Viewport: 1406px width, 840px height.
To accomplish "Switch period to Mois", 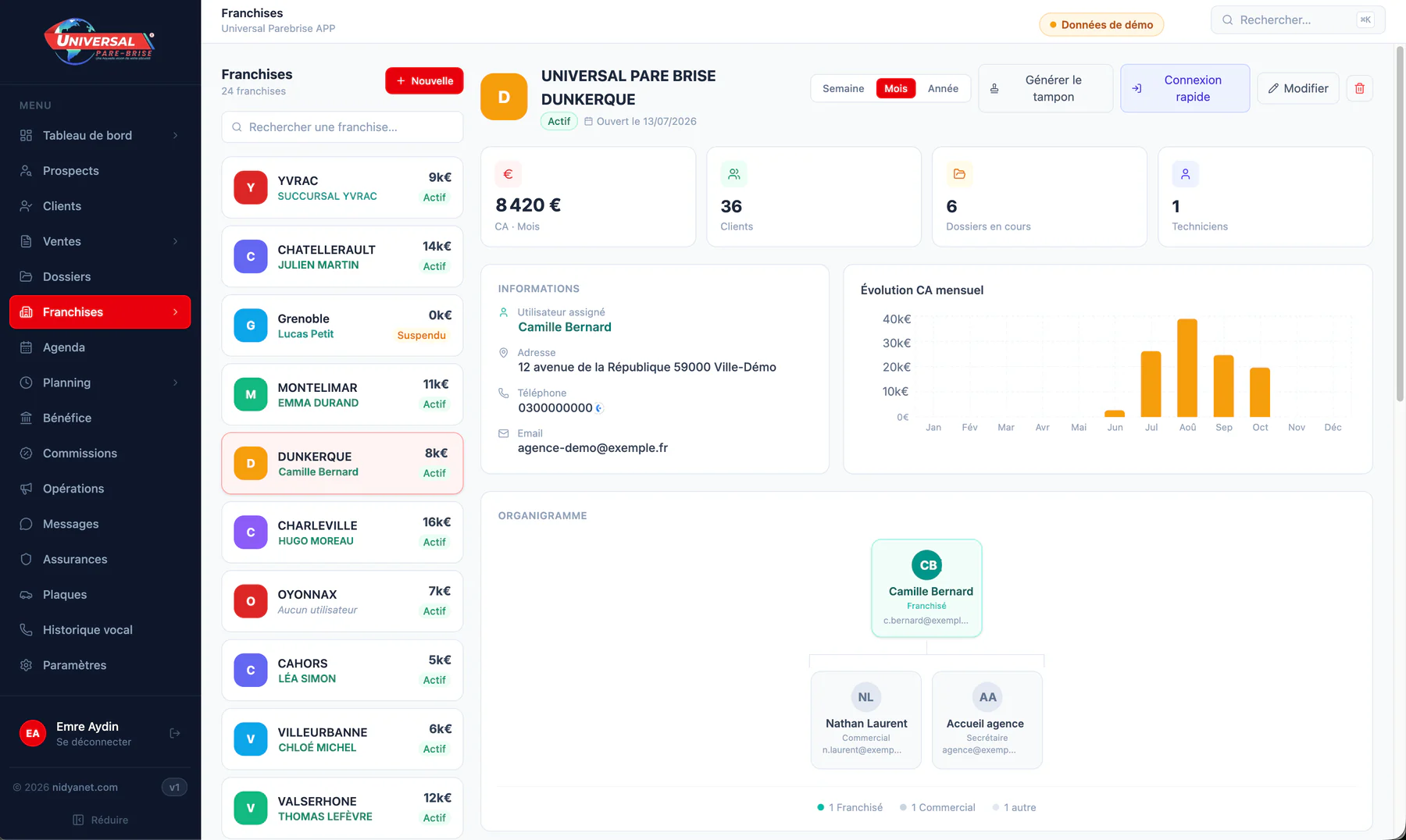I will tap(895, 88).
